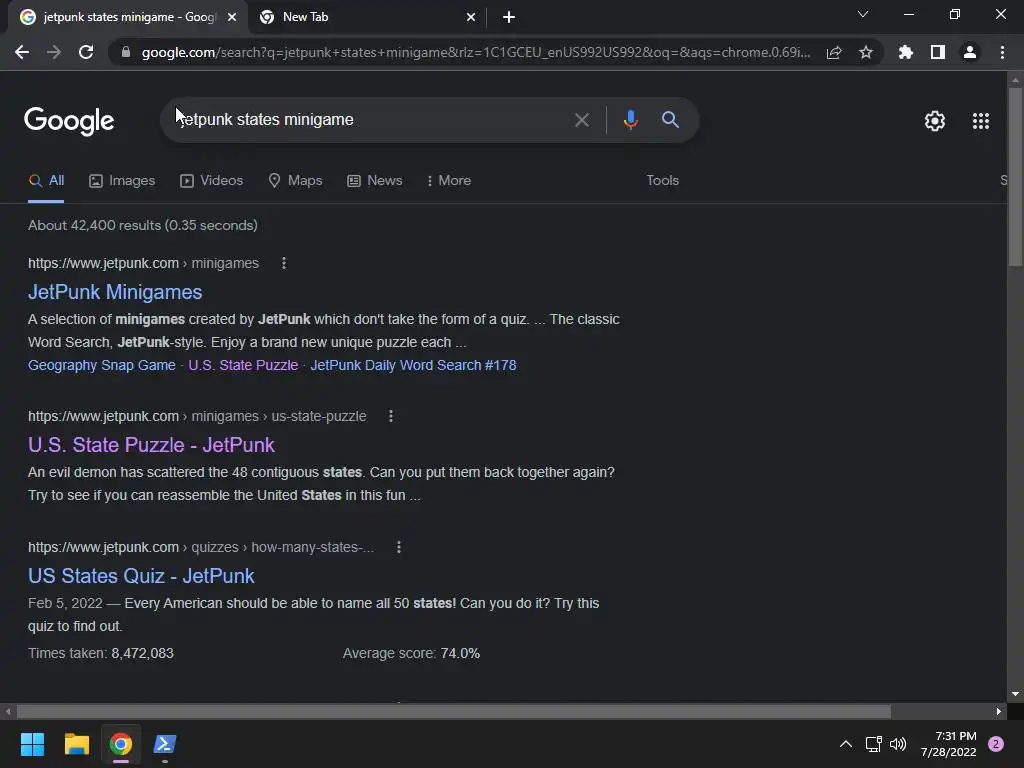Open the network status tray icon

point(873,744)
